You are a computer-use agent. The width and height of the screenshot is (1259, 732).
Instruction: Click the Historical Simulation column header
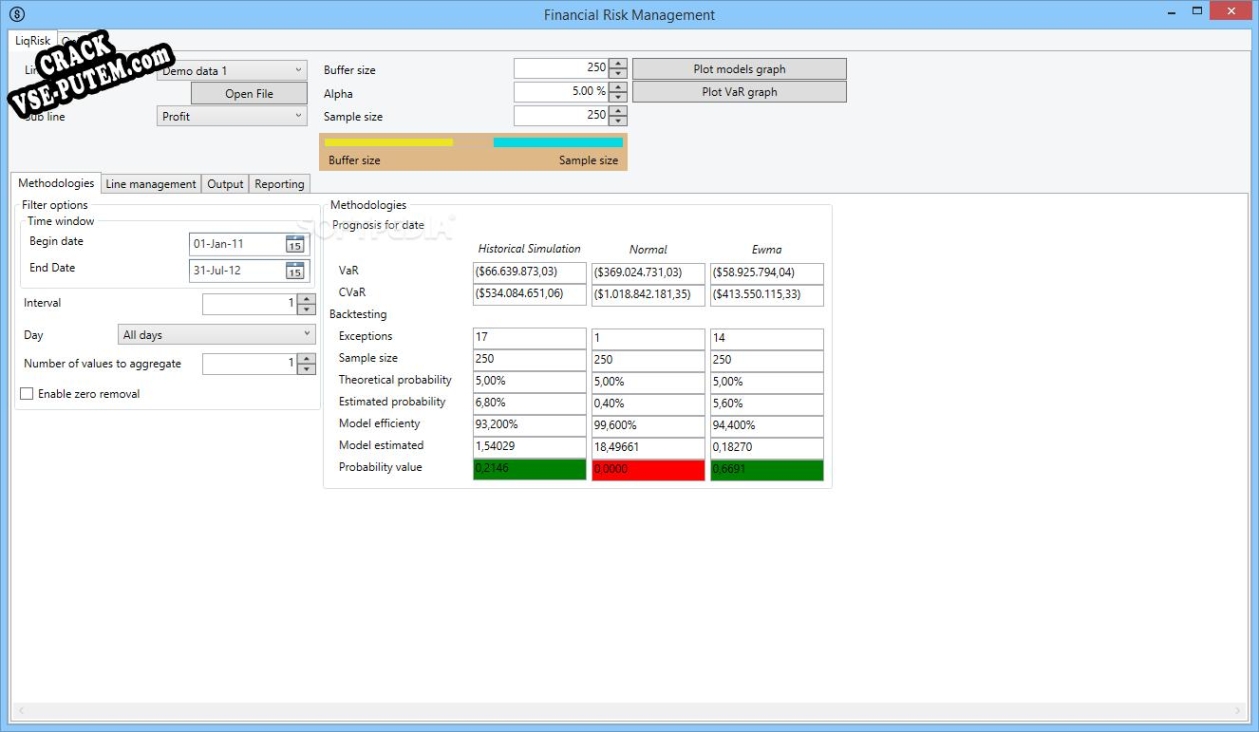529,249
